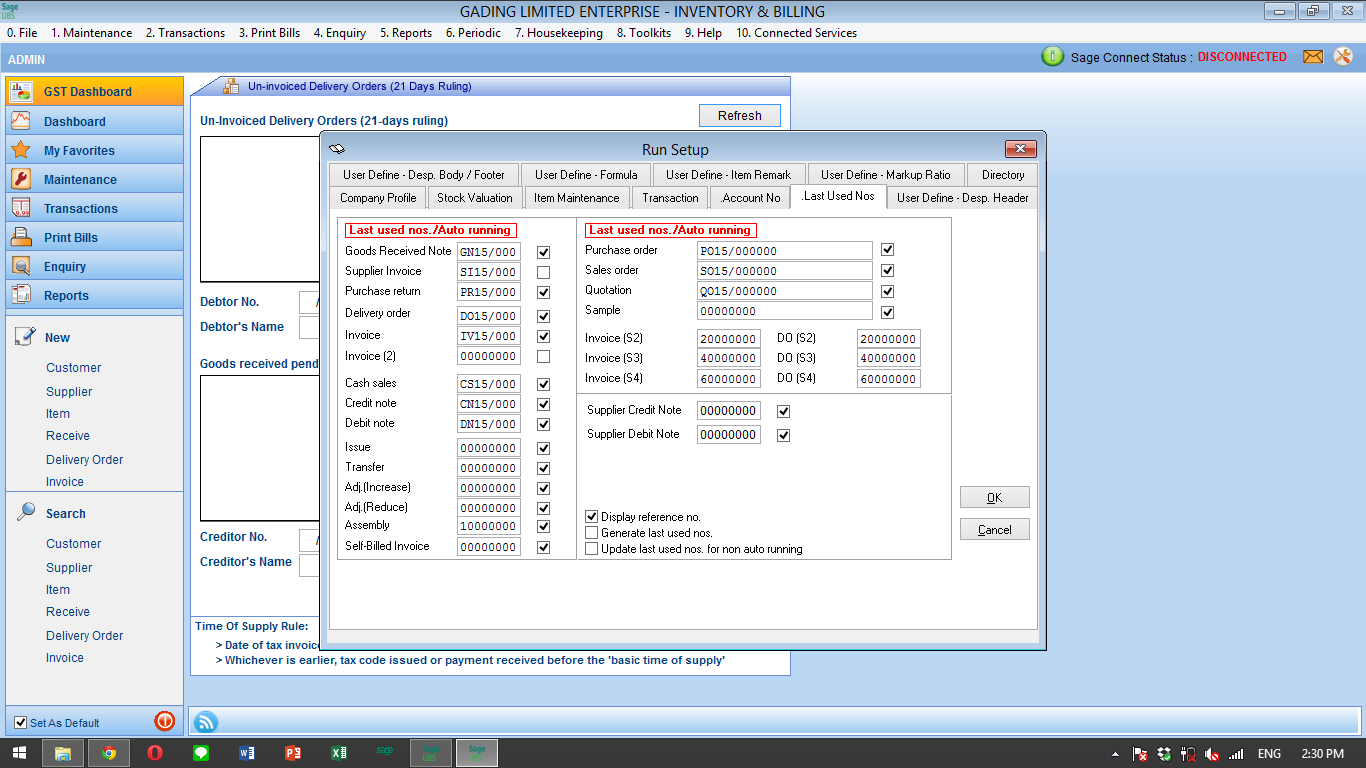Enable Update last used nos. for non auto running

tap(591, 549)
